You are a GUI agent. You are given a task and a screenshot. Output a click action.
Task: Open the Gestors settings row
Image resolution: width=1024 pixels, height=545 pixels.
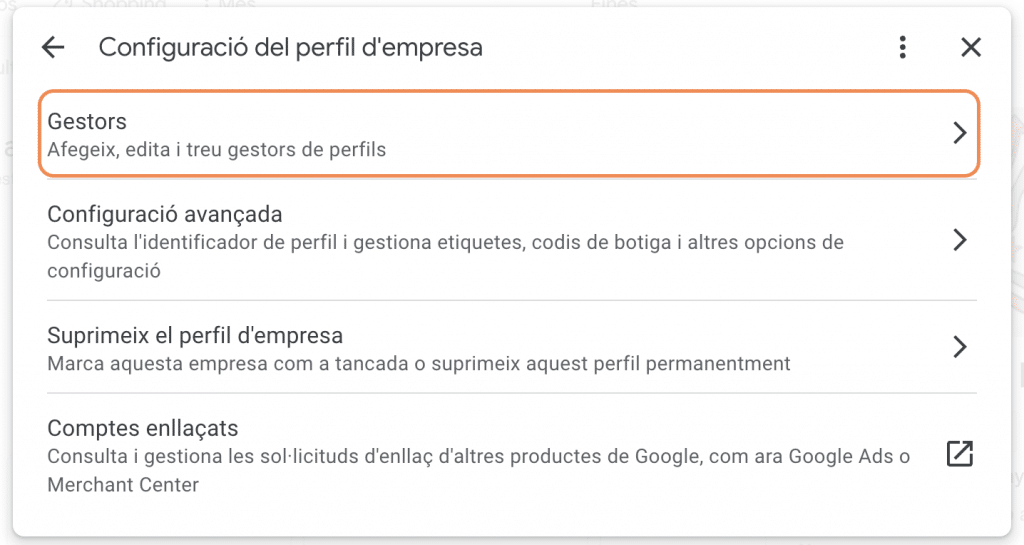(x=509, y=134)
